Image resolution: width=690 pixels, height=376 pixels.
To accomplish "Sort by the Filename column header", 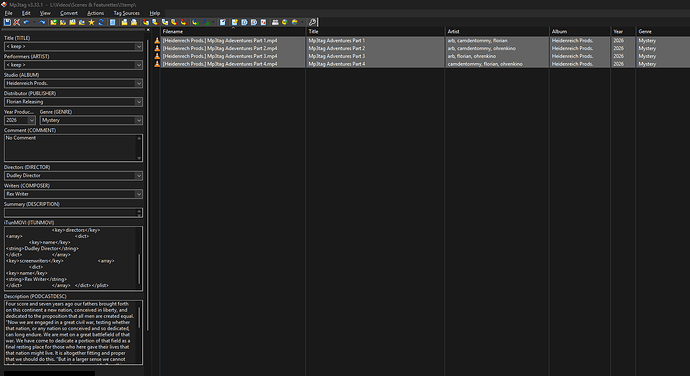I will [x=233, y=32].
